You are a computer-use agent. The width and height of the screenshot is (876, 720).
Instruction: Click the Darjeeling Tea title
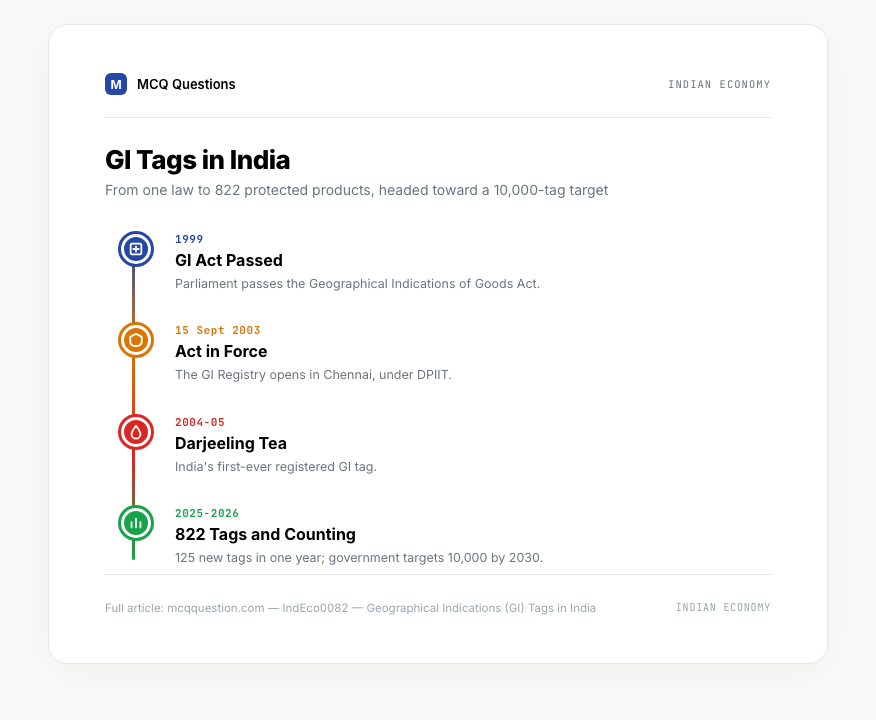pyautogui.click(x=231, y=444)
